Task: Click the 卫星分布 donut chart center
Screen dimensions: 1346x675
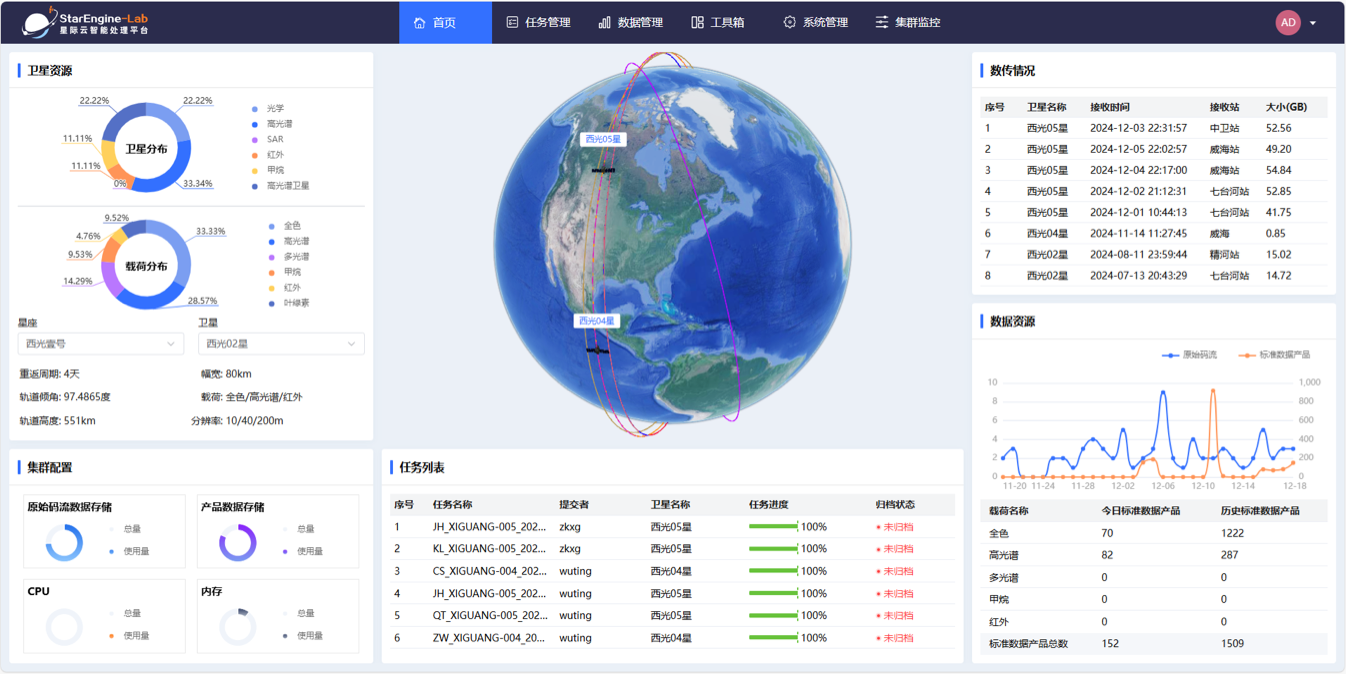Action: pos(146,148)
